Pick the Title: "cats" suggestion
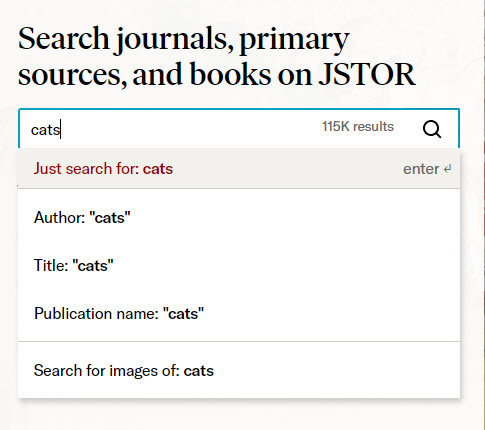The width and height of the screenshot is (485, 430). pos(239,266)
